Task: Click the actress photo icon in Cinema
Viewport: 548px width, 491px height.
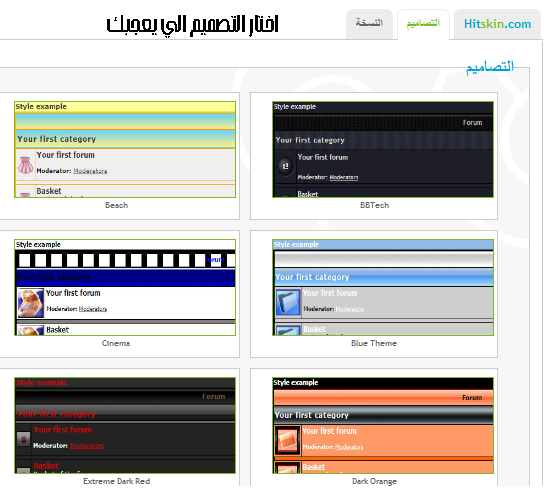Action: 31,303
